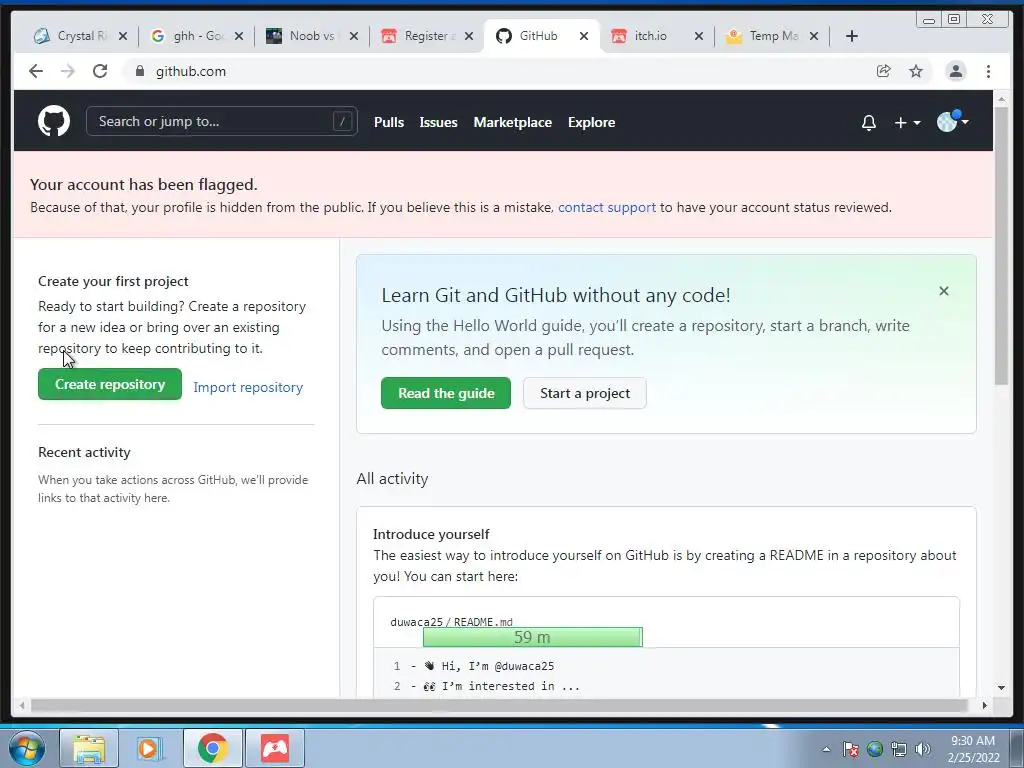Click the Start a project button
1024x768 pixels.
(x=585, y=393)
